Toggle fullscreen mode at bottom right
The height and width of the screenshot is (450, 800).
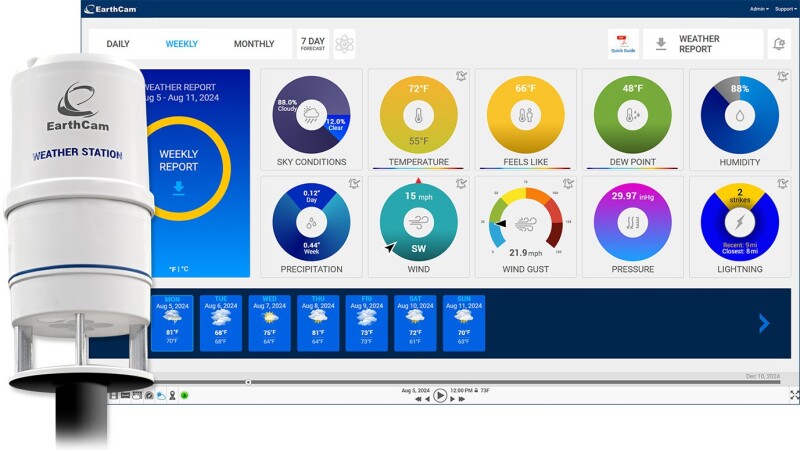pos(794,395)
